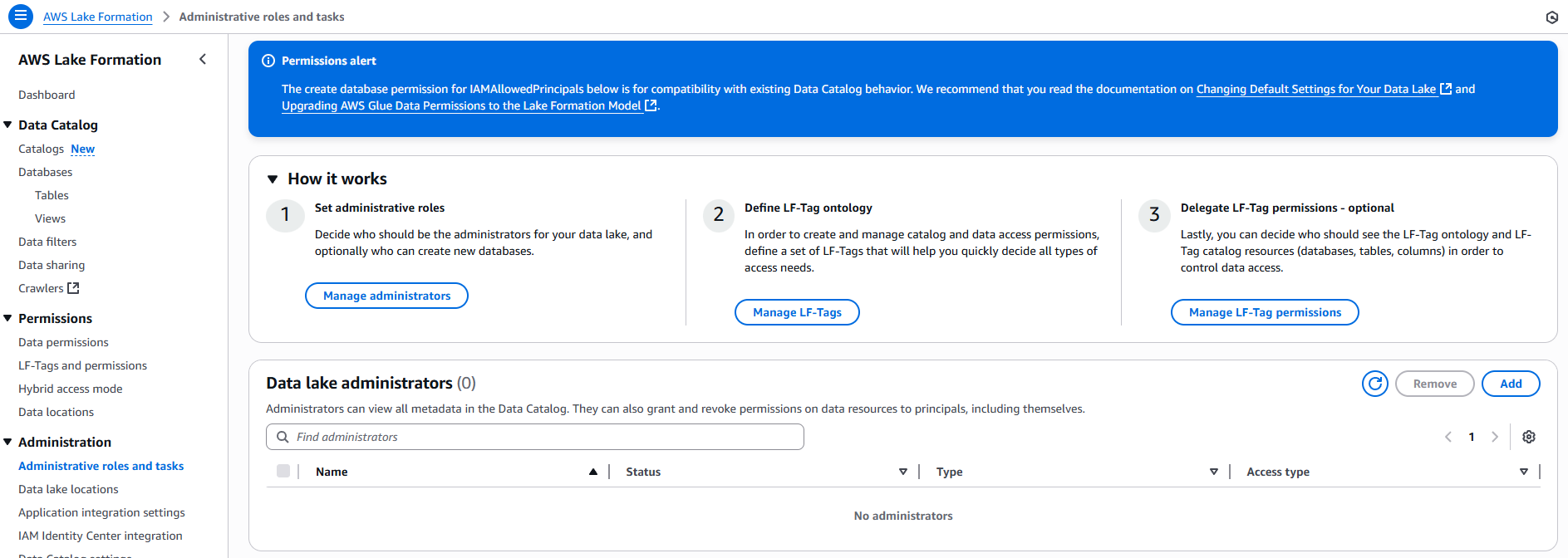
Task: Click the top-right settings hexagon icon
Action: point(1551,17)
